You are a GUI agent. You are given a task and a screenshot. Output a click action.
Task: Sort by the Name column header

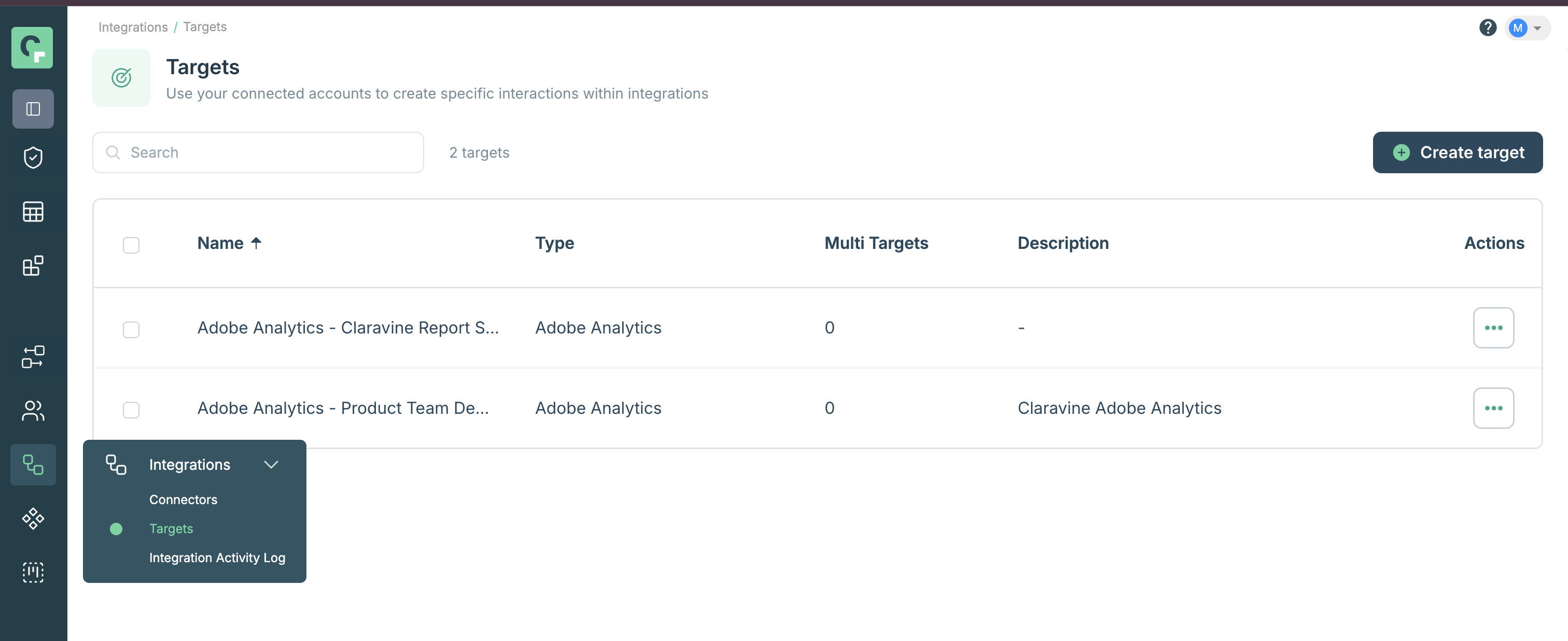[x=220, y=243]
